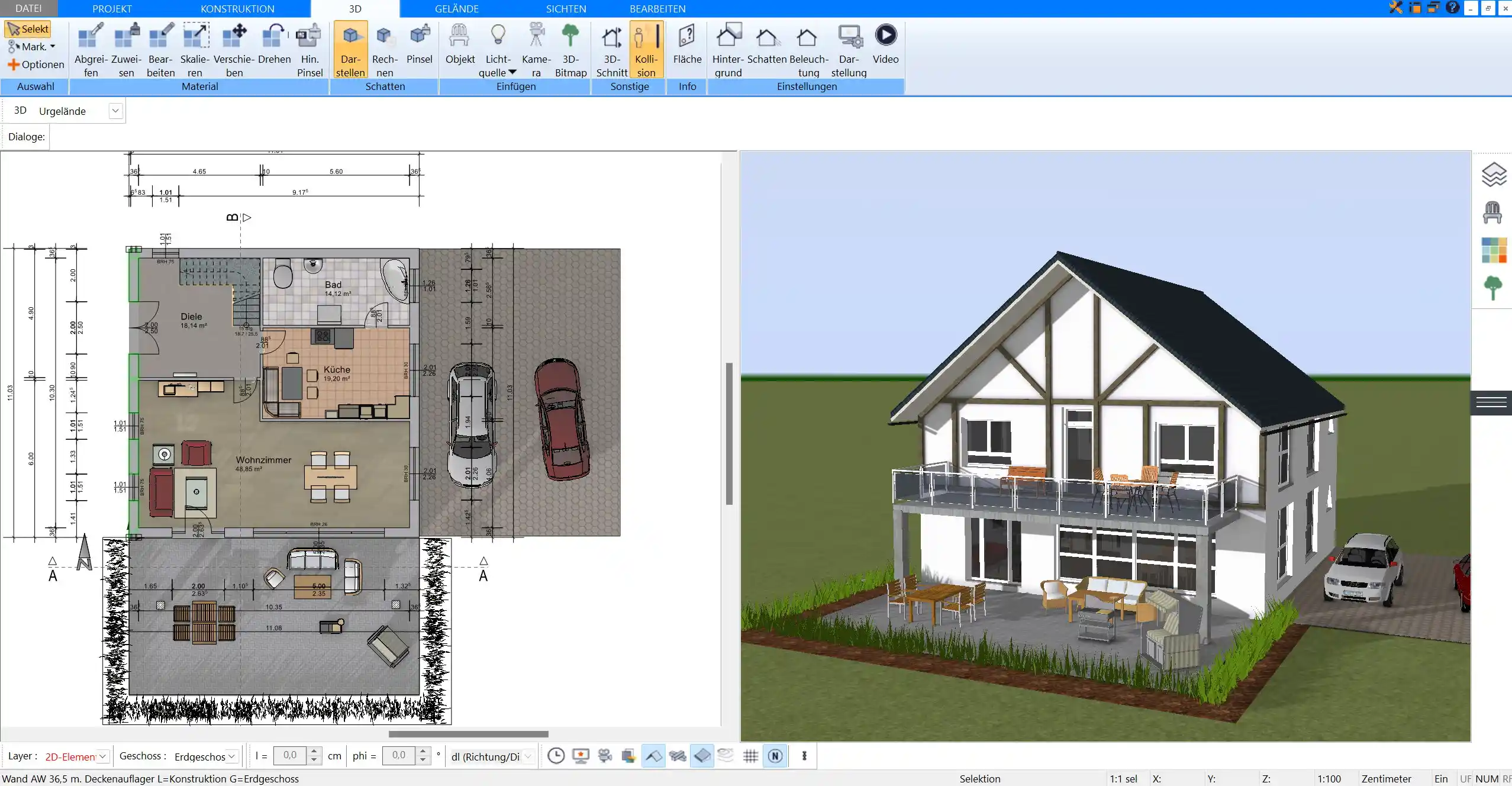
Task: Activate the Hin. Pinsel tool
Action: 310,50
